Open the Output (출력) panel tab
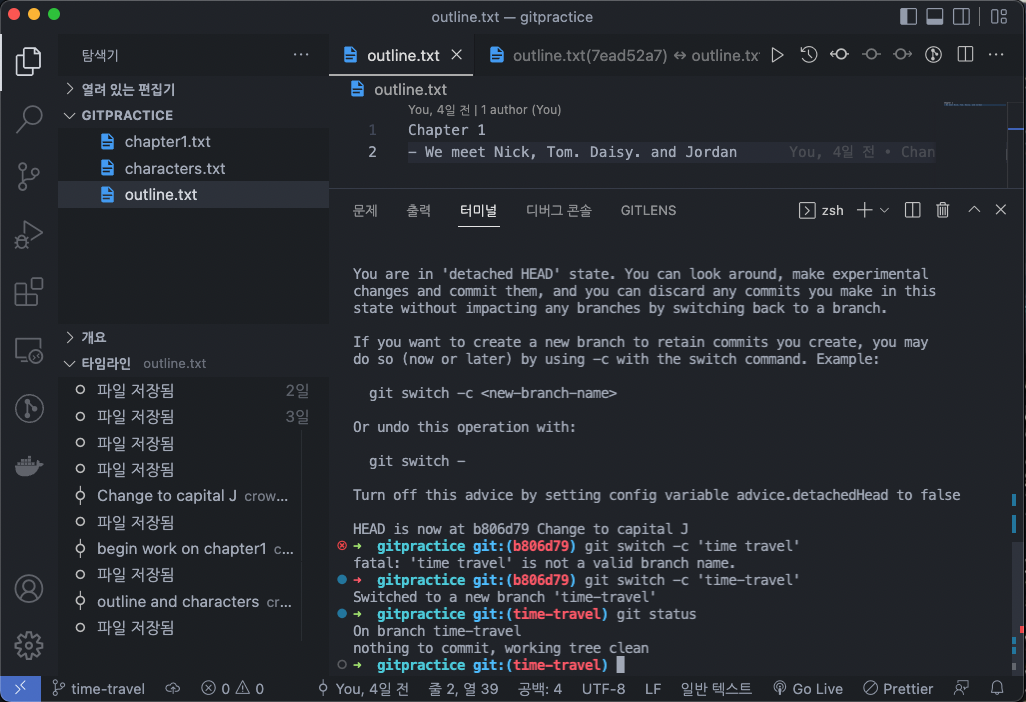 click(x=419, y=210)
